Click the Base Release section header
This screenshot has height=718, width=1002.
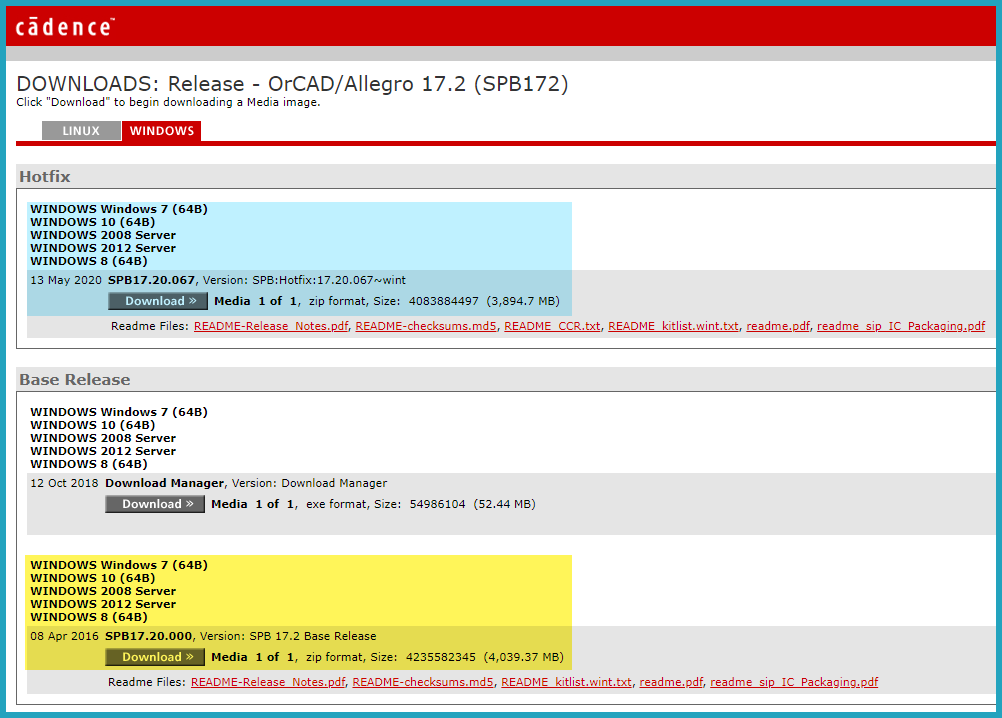(75, 379)
